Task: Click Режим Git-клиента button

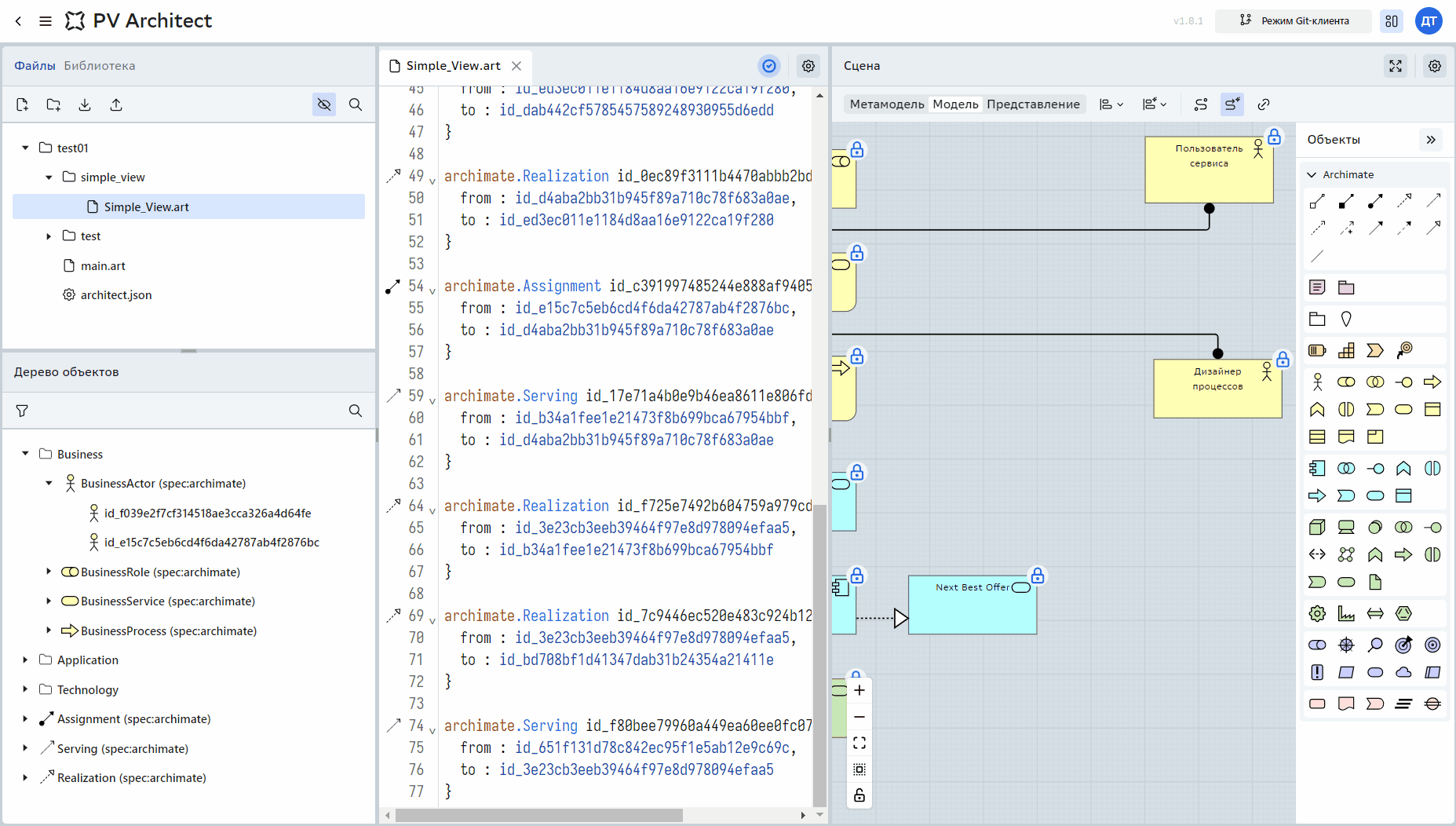Action: 1294,21
